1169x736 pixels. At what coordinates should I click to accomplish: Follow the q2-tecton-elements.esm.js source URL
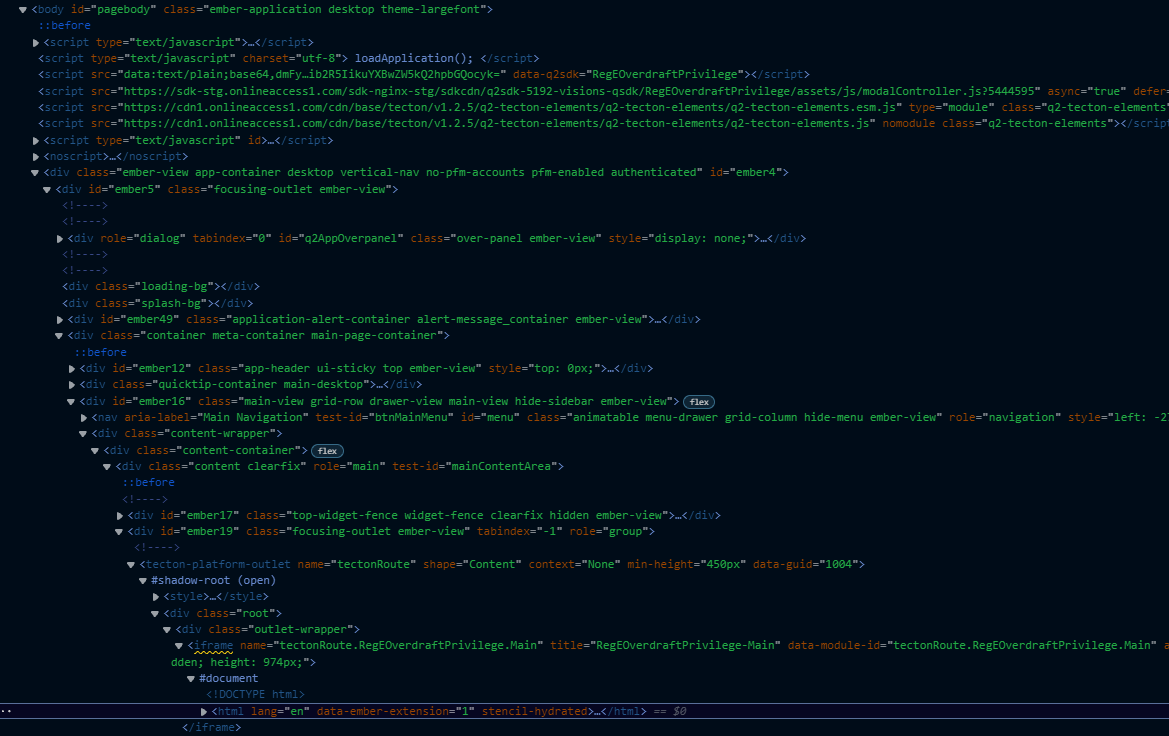[x=509, y=107]
